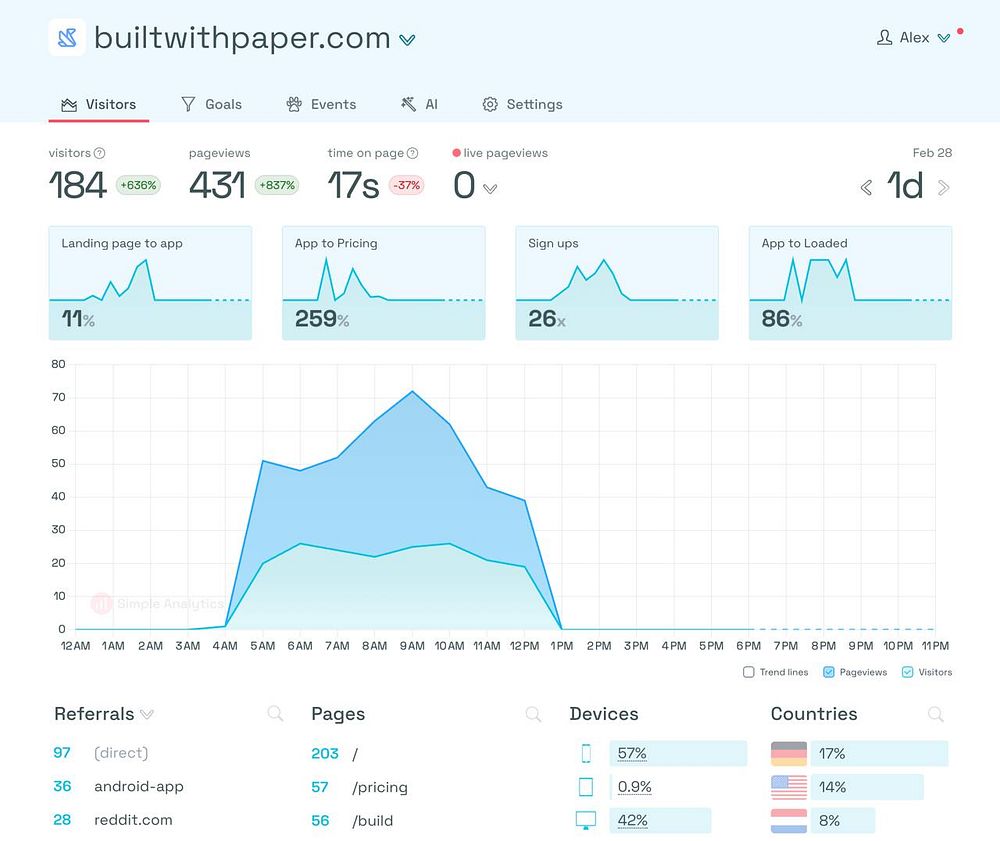The width and height of the screenshot is (1000, 841).
Task: Toggle the Visitors chart checkbox
Action: (908, 672)
